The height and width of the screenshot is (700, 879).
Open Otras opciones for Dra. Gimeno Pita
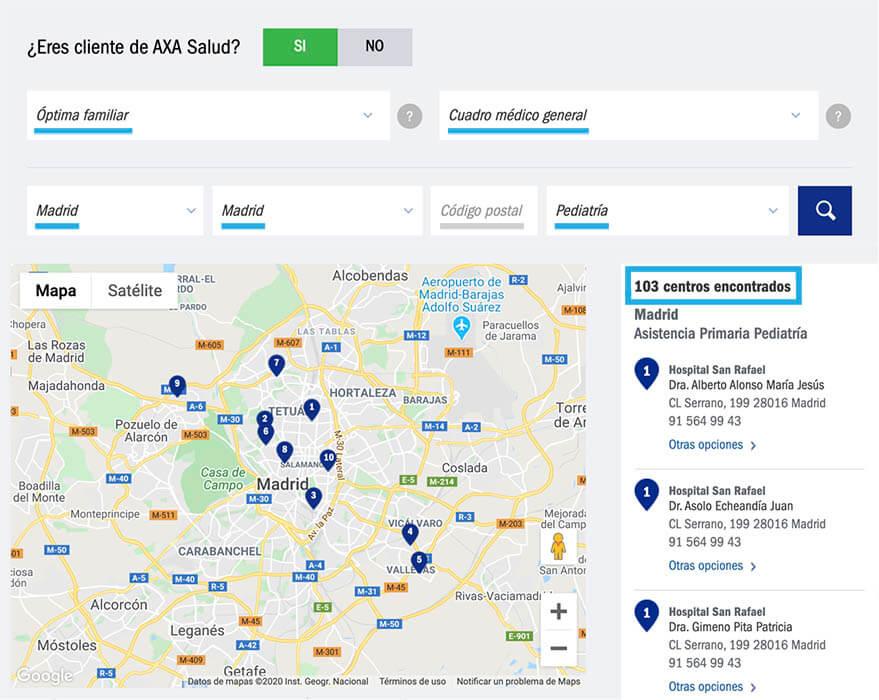(712, 687)
